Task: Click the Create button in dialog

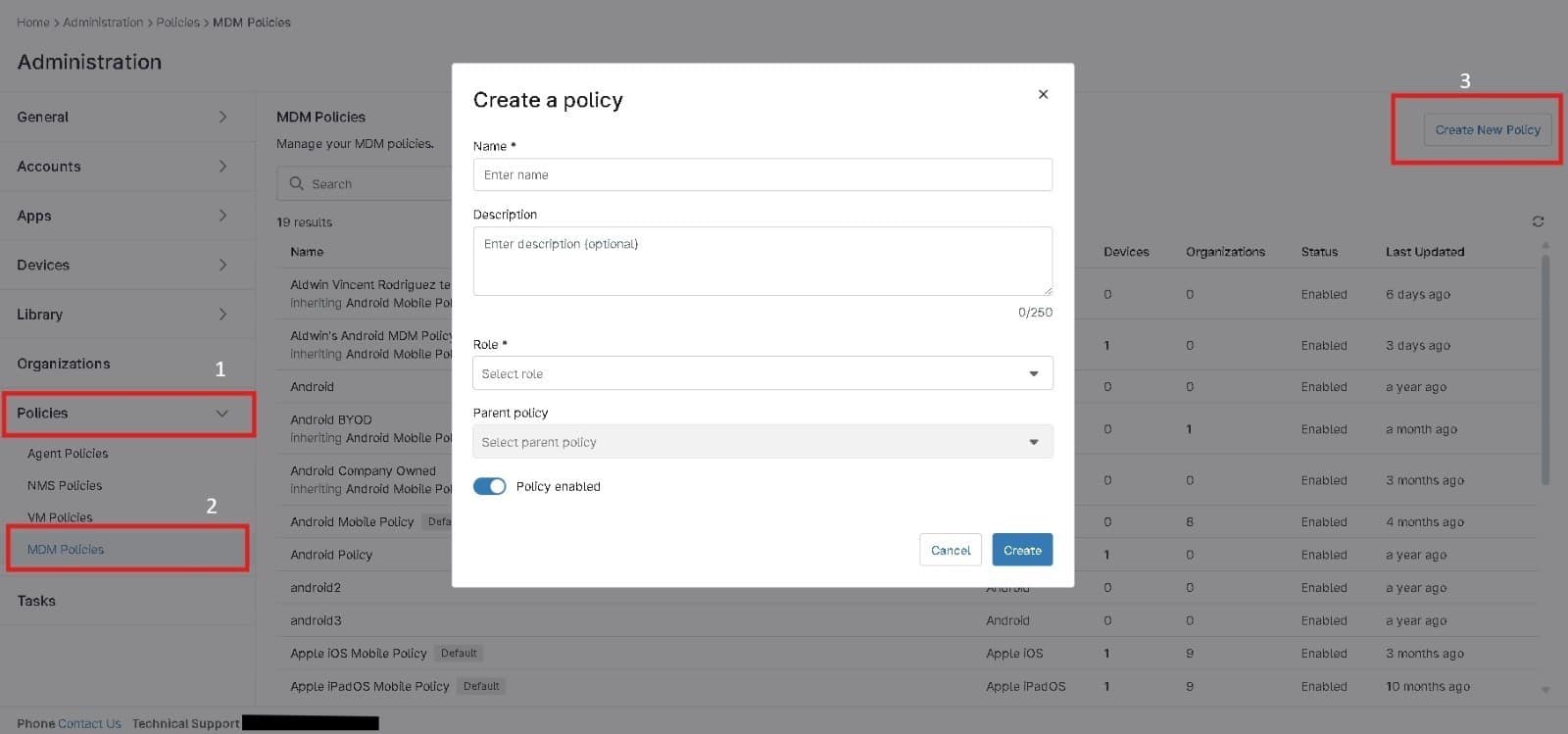Action: coord(1021,550)
